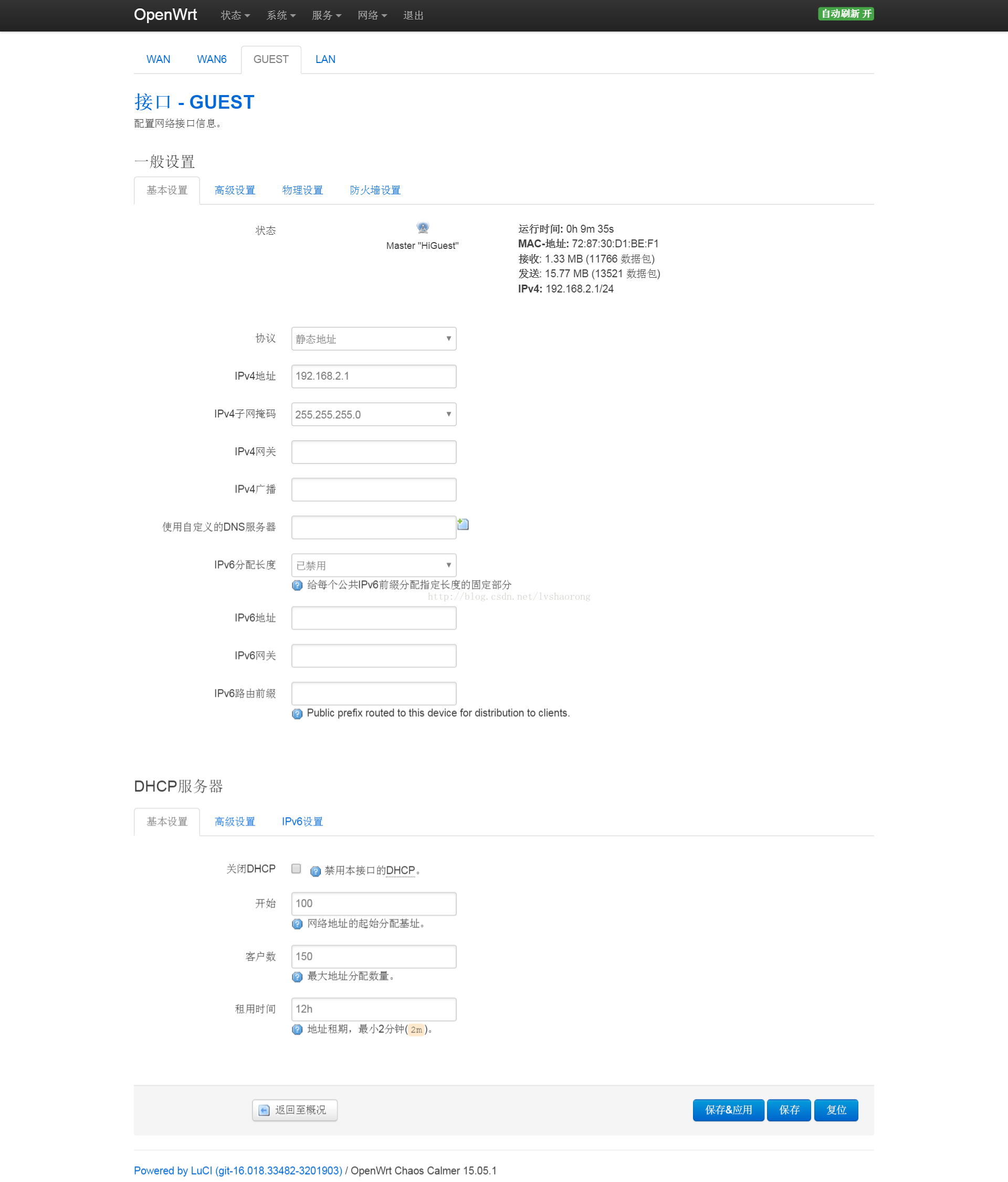
Task: Click the IPv6路由前缀 input field
Action: pyautogui.click(x=374, y=693)
